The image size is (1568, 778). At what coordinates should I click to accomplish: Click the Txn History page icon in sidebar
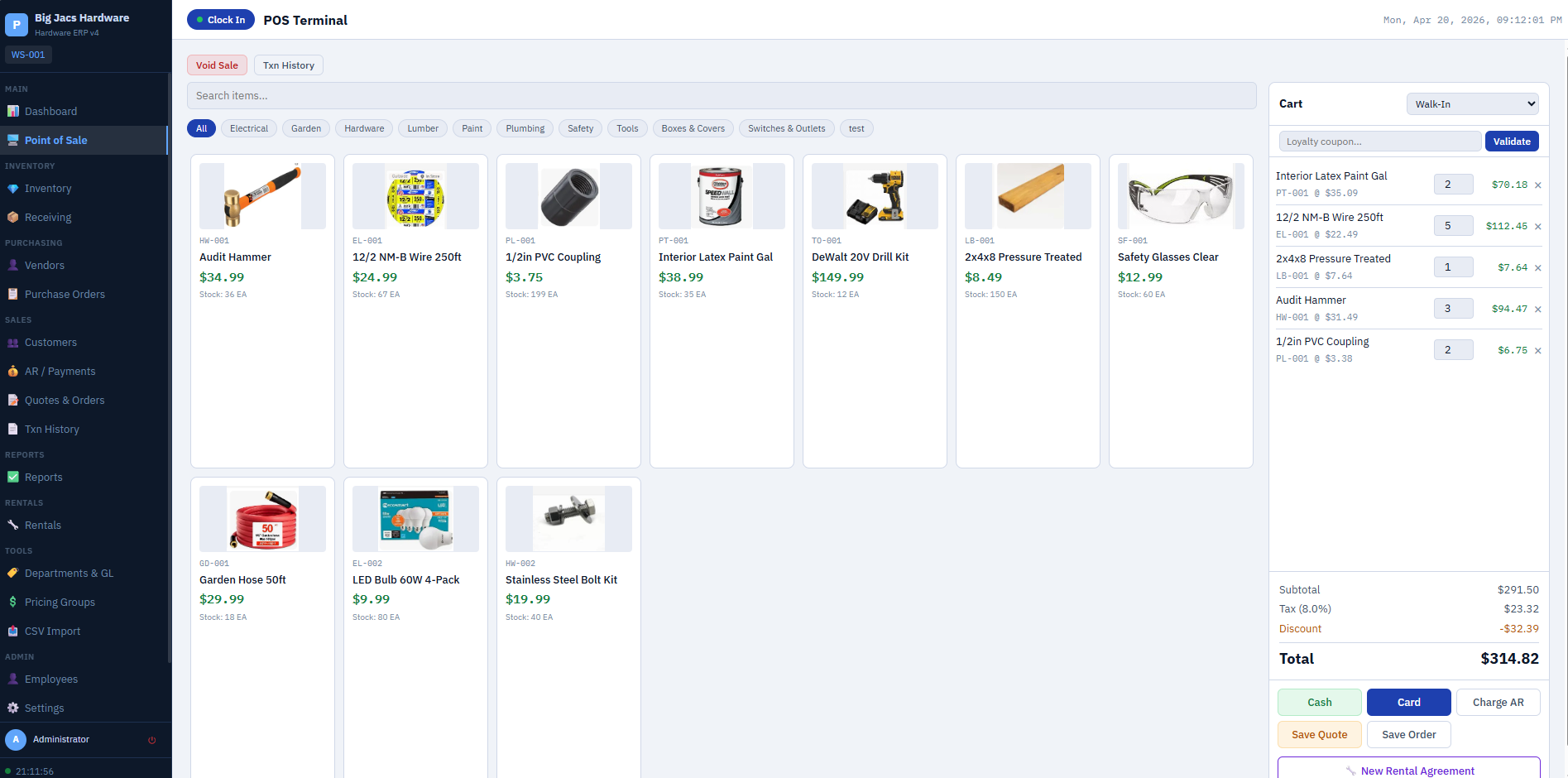tap(13, 429)
